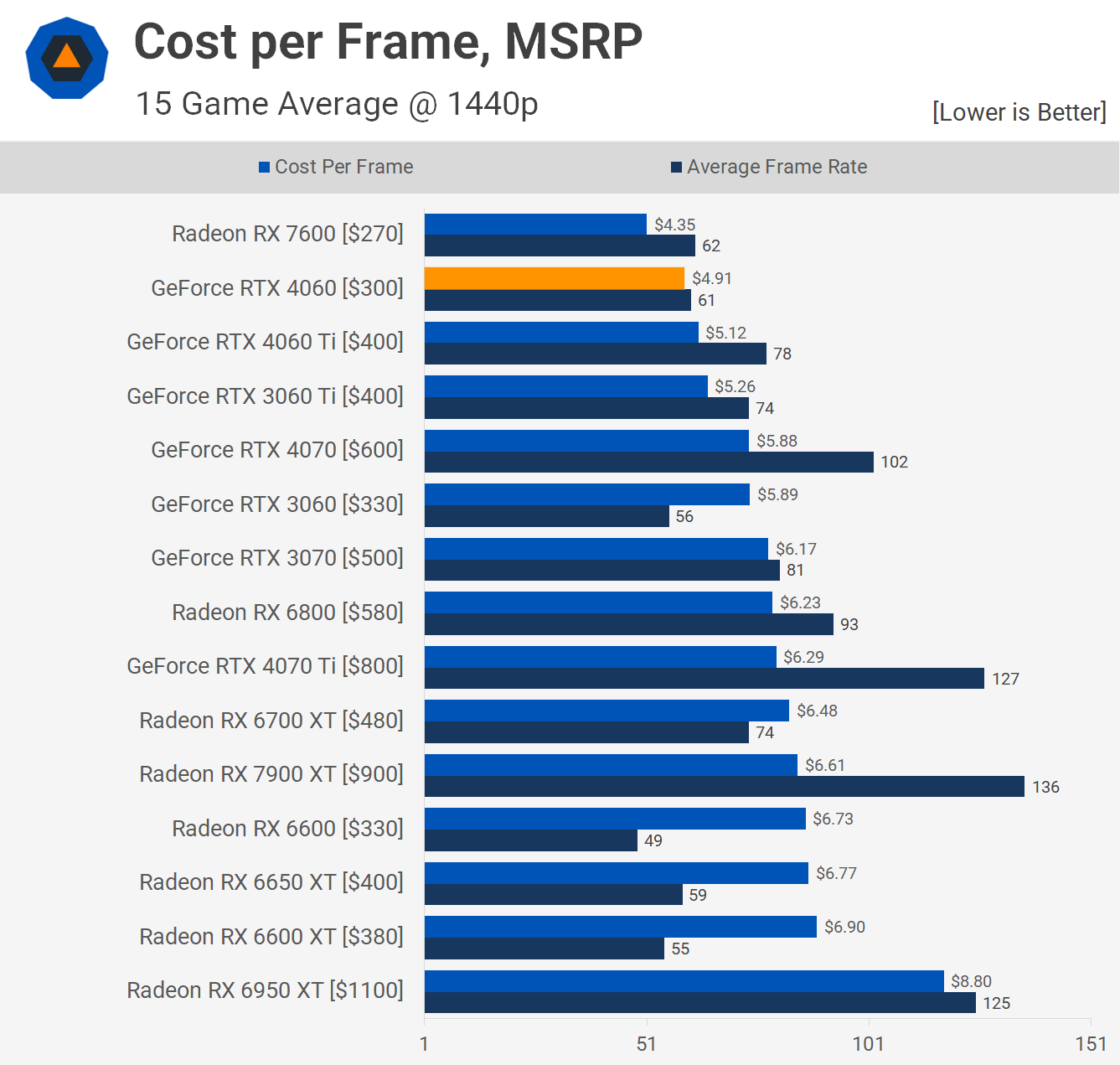Click the Average Frame Rate legend swatch
Viewport: 1120px width, 1065px height.
click(x=676, y=167)
